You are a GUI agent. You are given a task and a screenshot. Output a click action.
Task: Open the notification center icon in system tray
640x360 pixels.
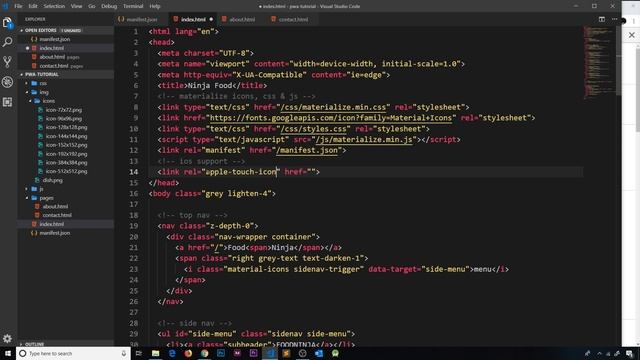tap(629, 353)
